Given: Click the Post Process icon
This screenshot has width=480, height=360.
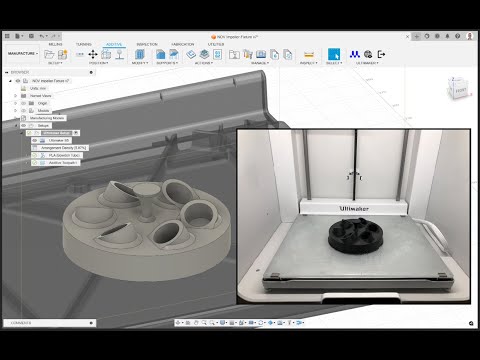Looking at the screenshot, I should pos(217,54).
